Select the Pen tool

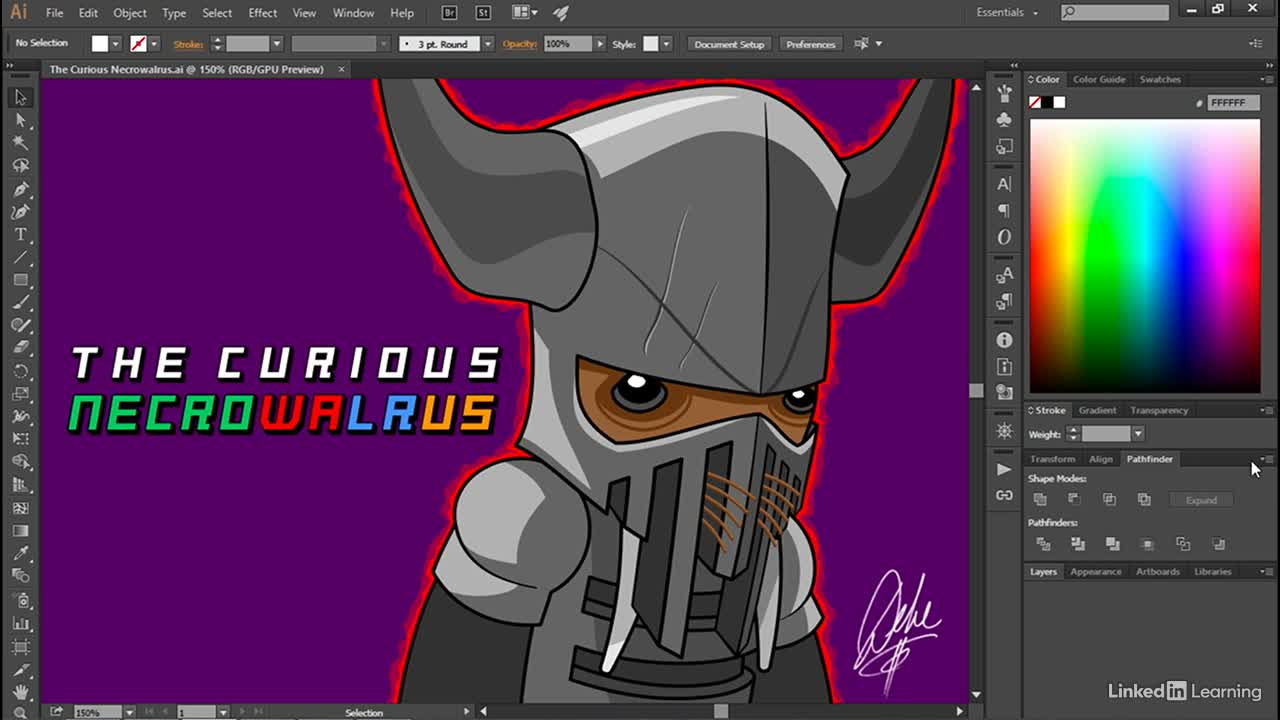20,189
